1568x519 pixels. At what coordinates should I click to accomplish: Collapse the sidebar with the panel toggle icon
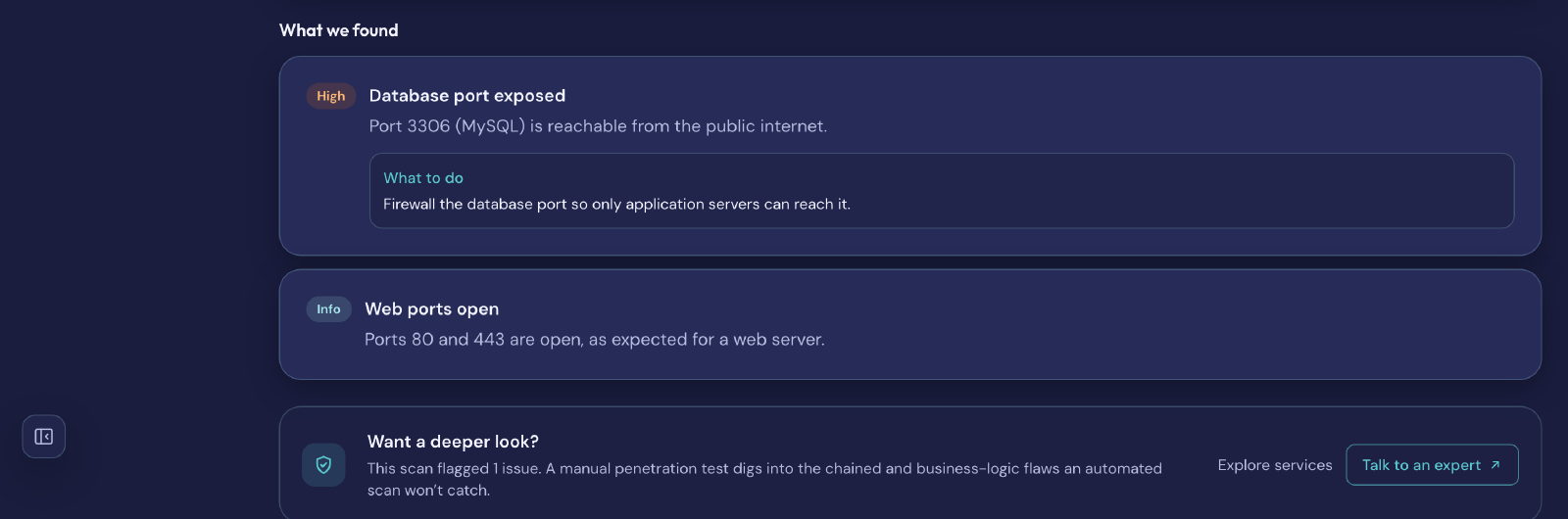[44, 437]
